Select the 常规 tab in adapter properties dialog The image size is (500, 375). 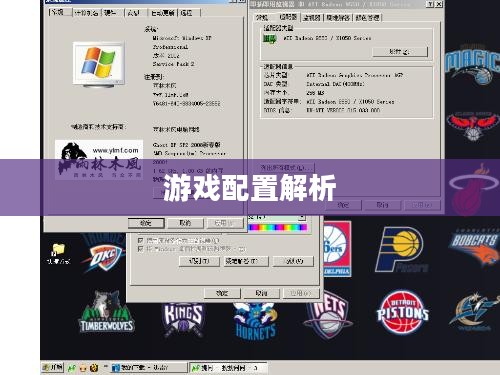tap(262, 17)
